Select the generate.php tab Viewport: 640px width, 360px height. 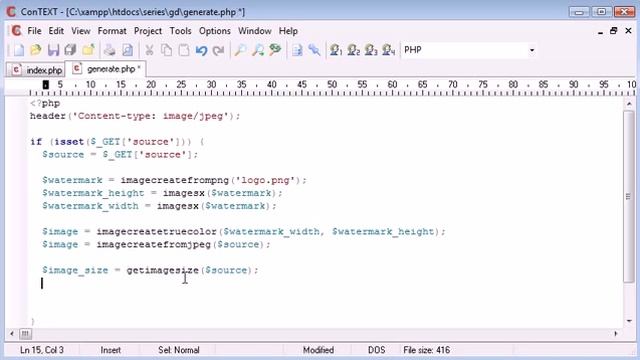(x=106, y=69)
